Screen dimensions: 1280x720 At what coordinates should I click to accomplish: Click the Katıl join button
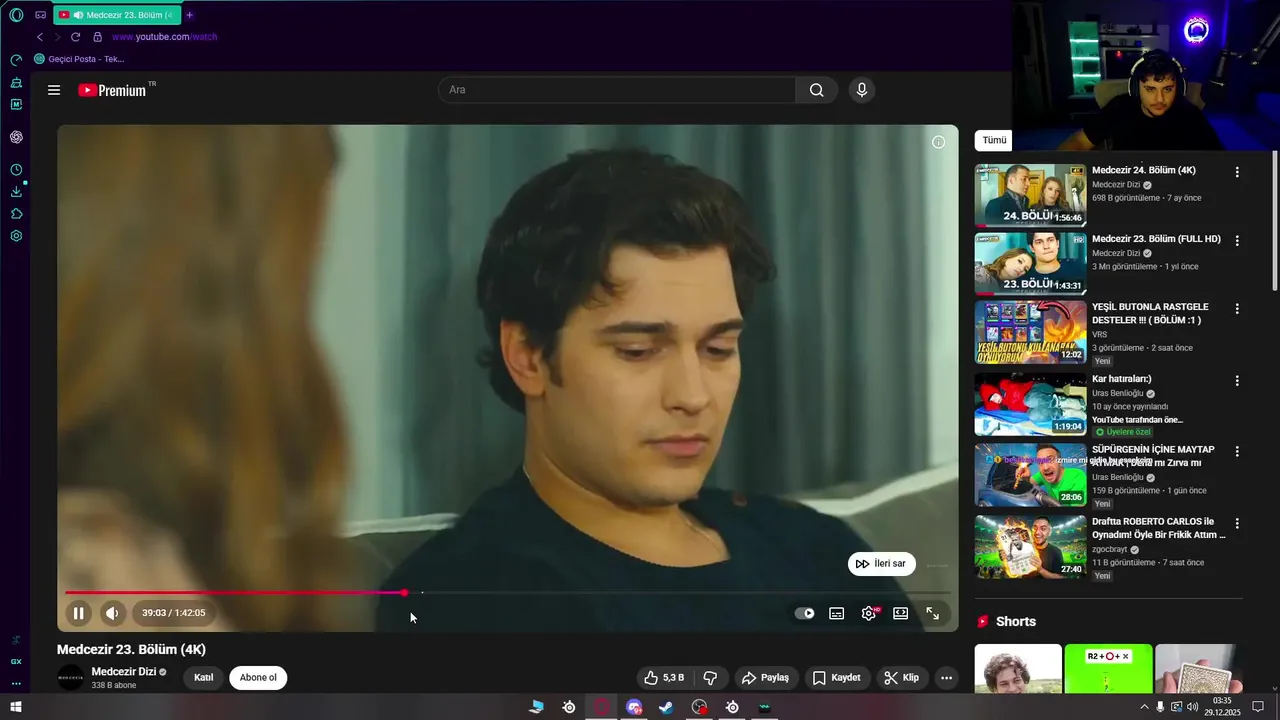pyautogui.click(x=203, y=678)
